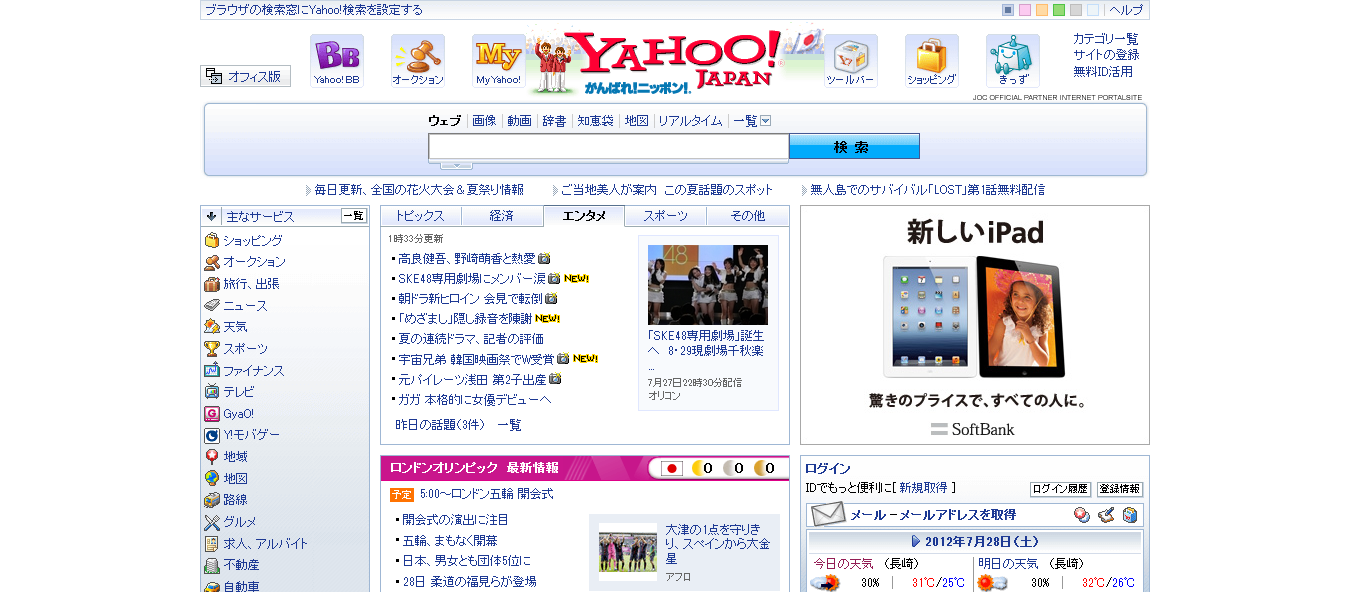Open the カテゴリ一覧 link
This screenshot has width=1349, height=592.
(x=1106, y=39)
